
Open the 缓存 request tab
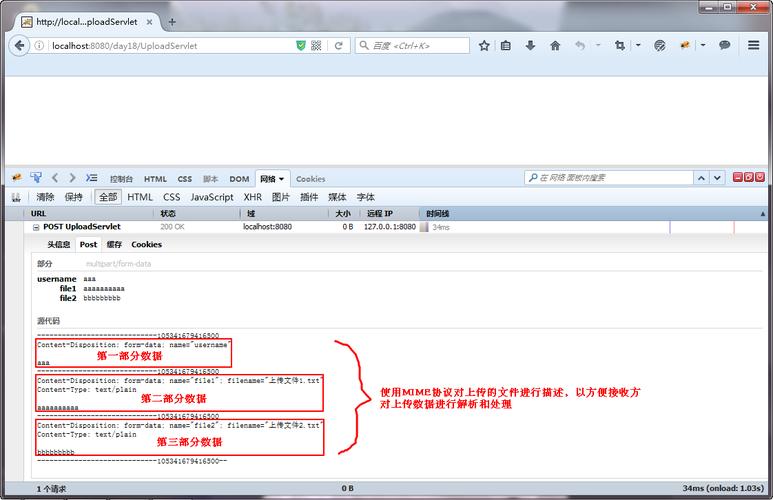click(x=114, y=245)
